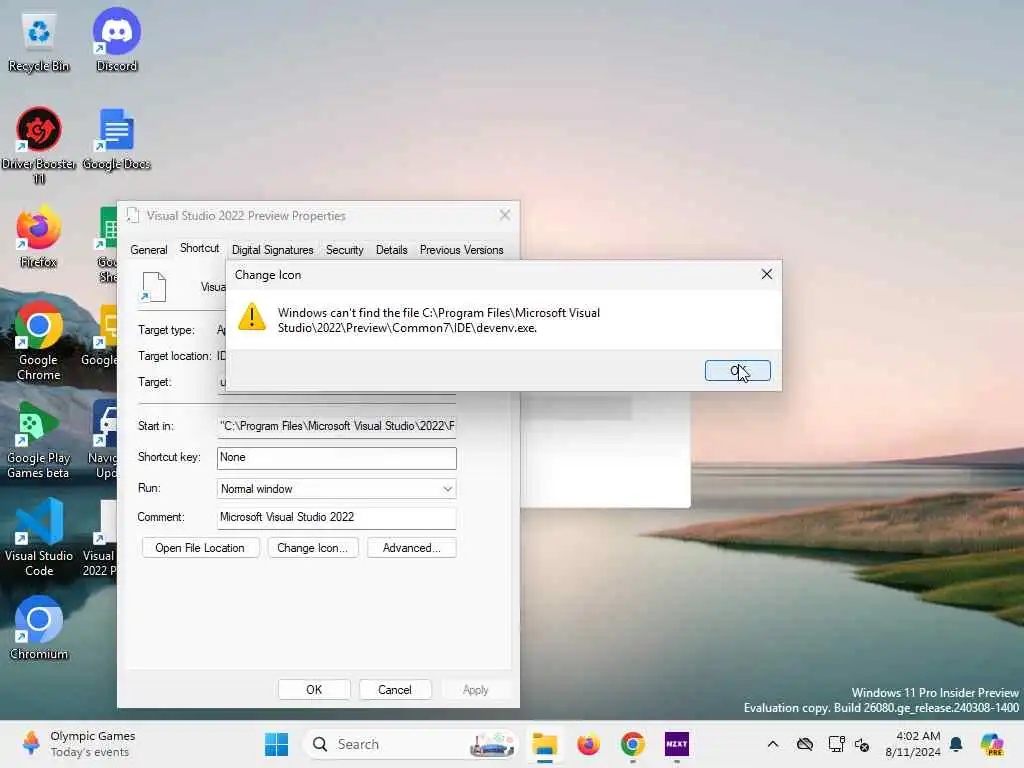The width and height of the screenshot is (1024, 768).
Task: Select Google Play Games beta icon
Action: tap(39, 440)
